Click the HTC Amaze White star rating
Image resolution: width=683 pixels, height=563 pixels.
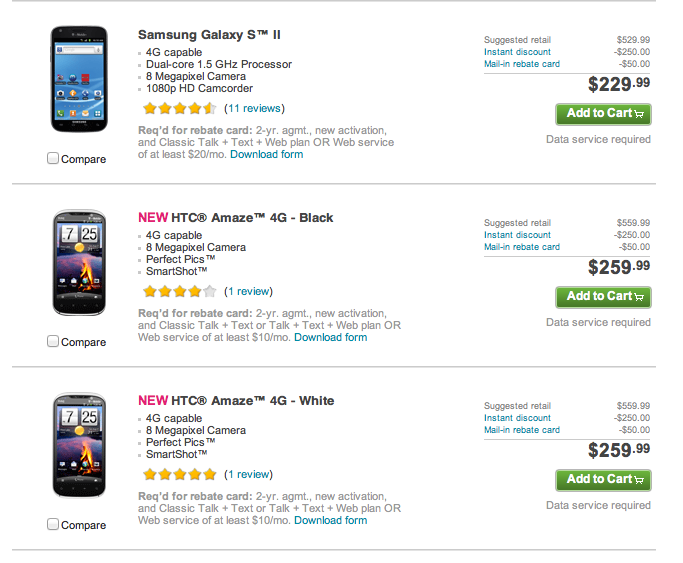(179, 474)
